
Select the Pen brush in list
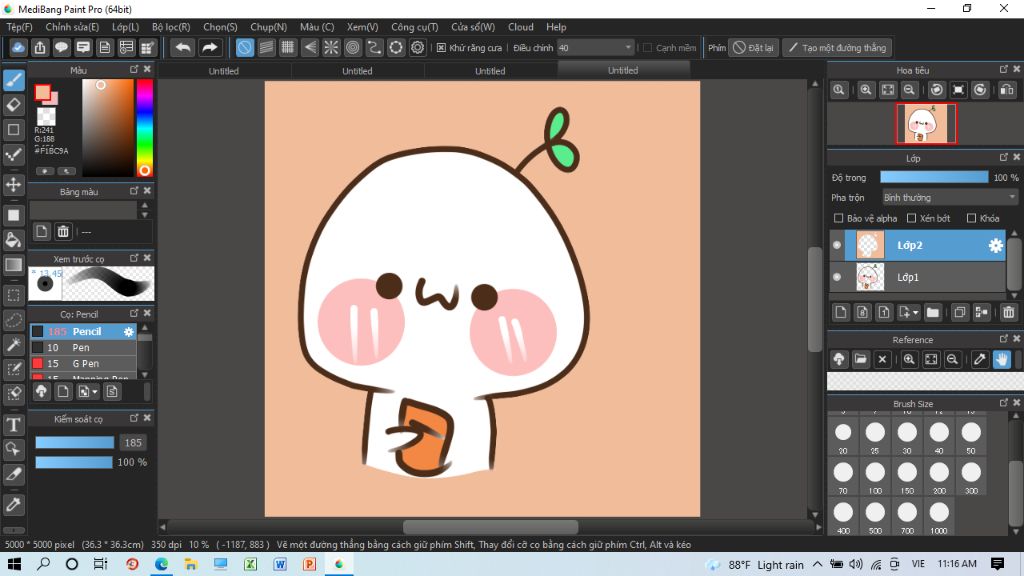[x=83, y=347]
